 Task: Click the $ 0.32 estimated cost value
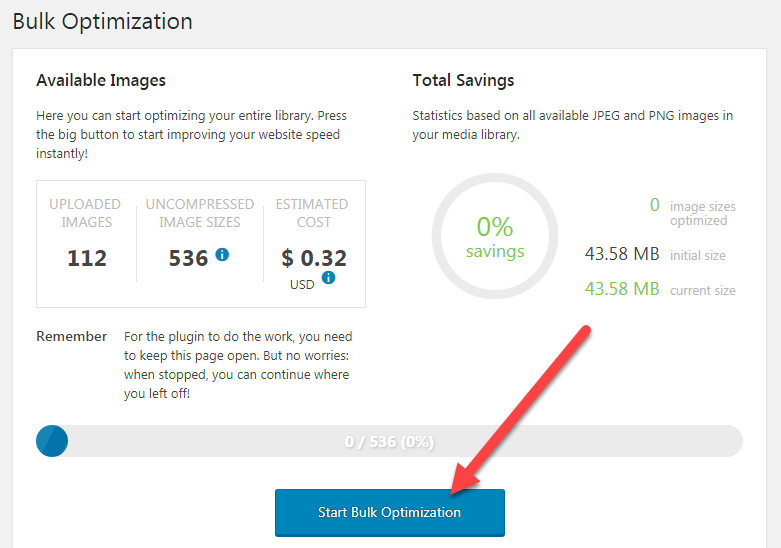[x=314, y=258]
